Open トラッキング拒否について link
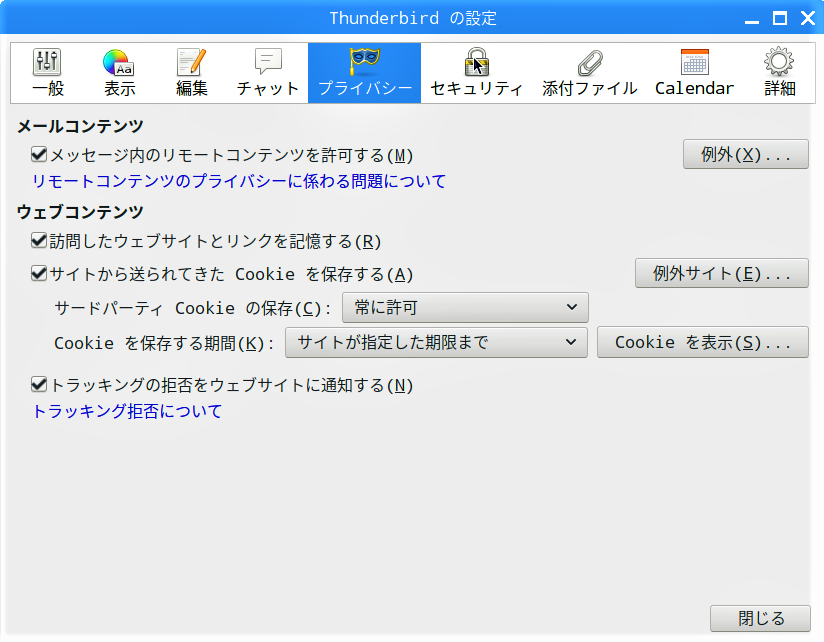The image size is (824, 642). 127,411
